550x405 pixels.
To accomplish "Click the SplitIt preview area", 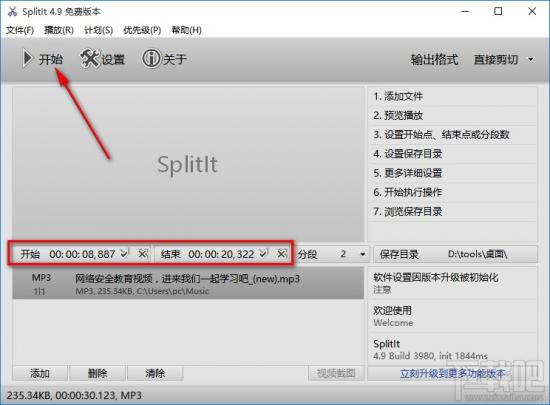I will pyautogui.click(x=188, y=164).
